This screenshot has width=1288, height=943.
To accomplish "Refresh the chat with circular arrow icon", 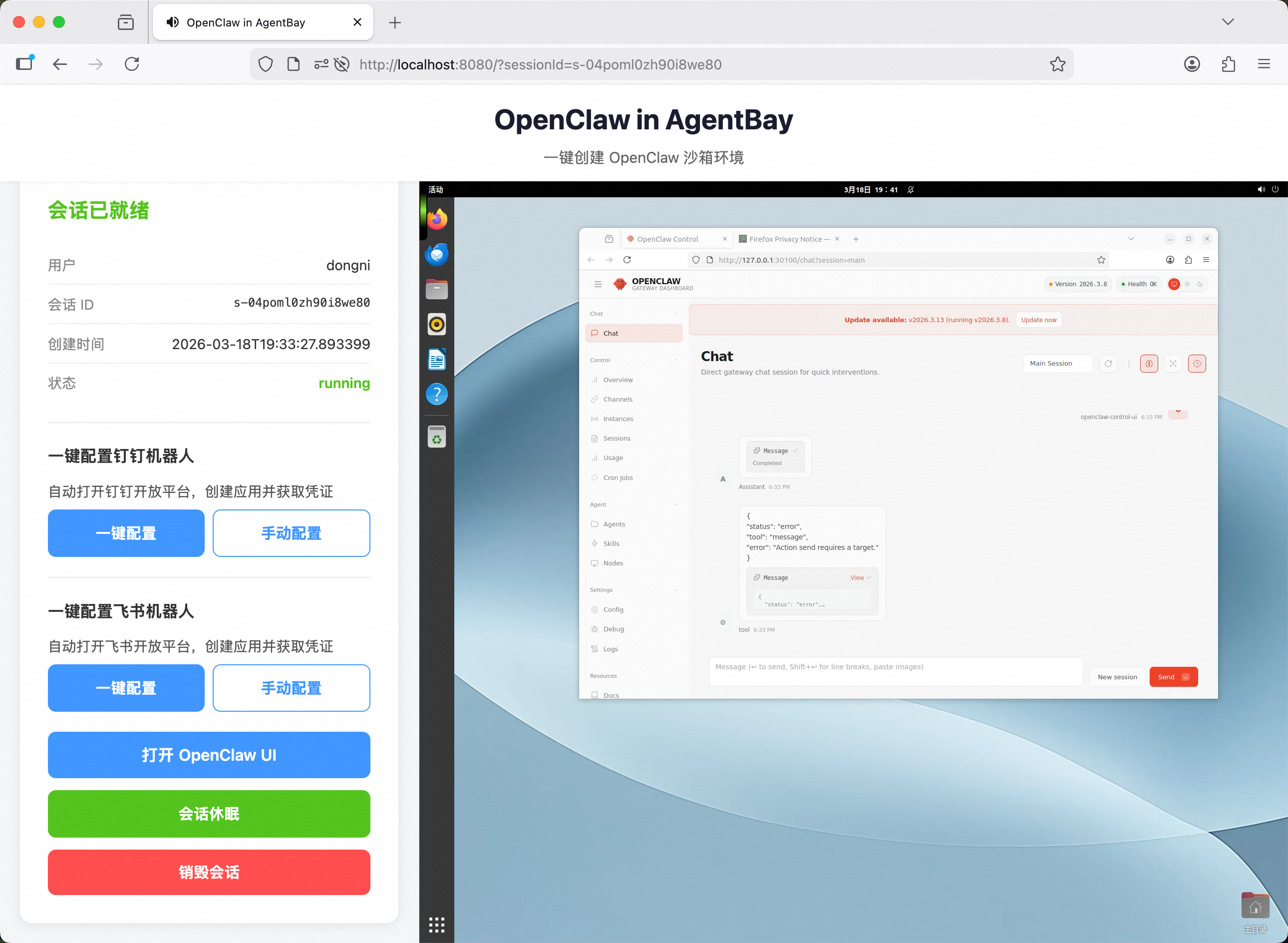I will 1108,364.
